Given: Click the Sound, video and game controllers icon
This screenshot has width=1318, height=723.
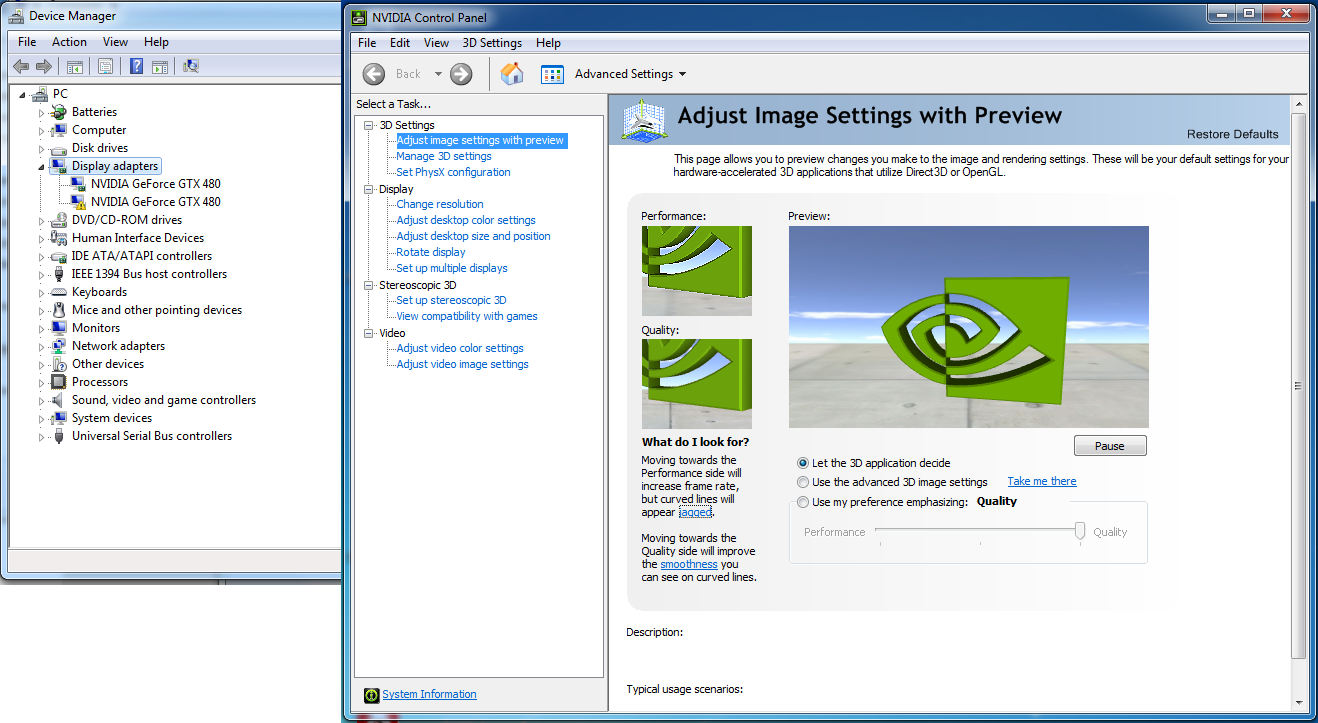Looking at the screenshot, I should click(x=59, y=400).
